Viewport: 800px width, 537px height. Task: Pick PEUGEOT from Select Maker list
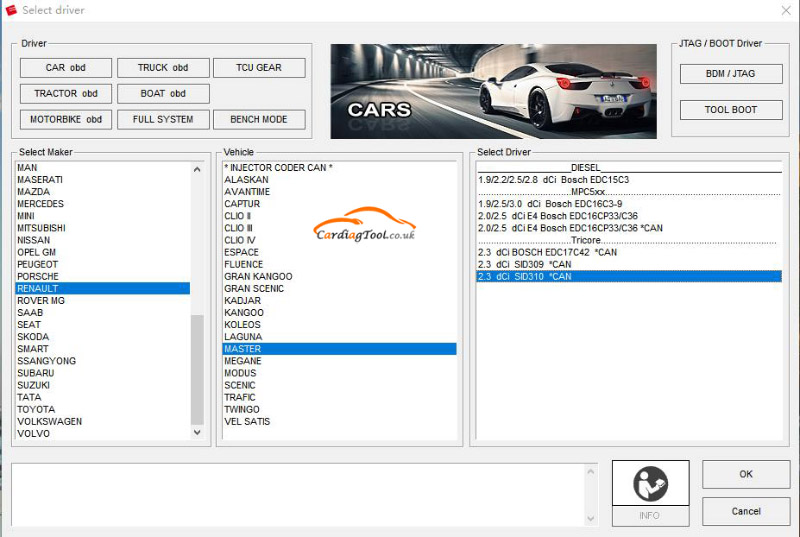pos(38,264)
